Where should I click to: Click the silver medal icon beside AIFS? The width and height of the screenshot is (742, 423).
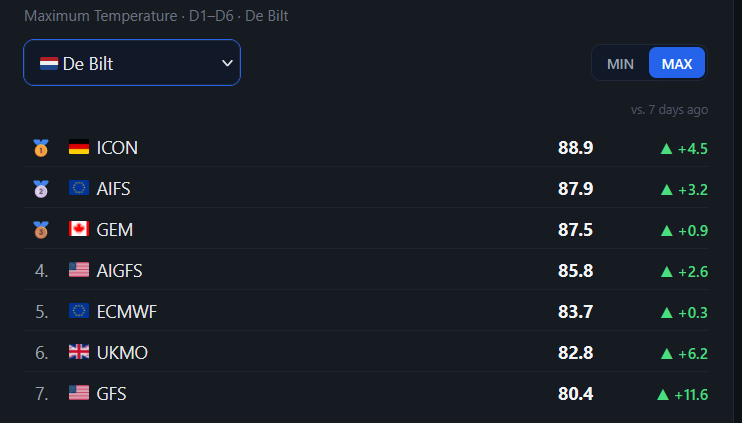(41, 189)
